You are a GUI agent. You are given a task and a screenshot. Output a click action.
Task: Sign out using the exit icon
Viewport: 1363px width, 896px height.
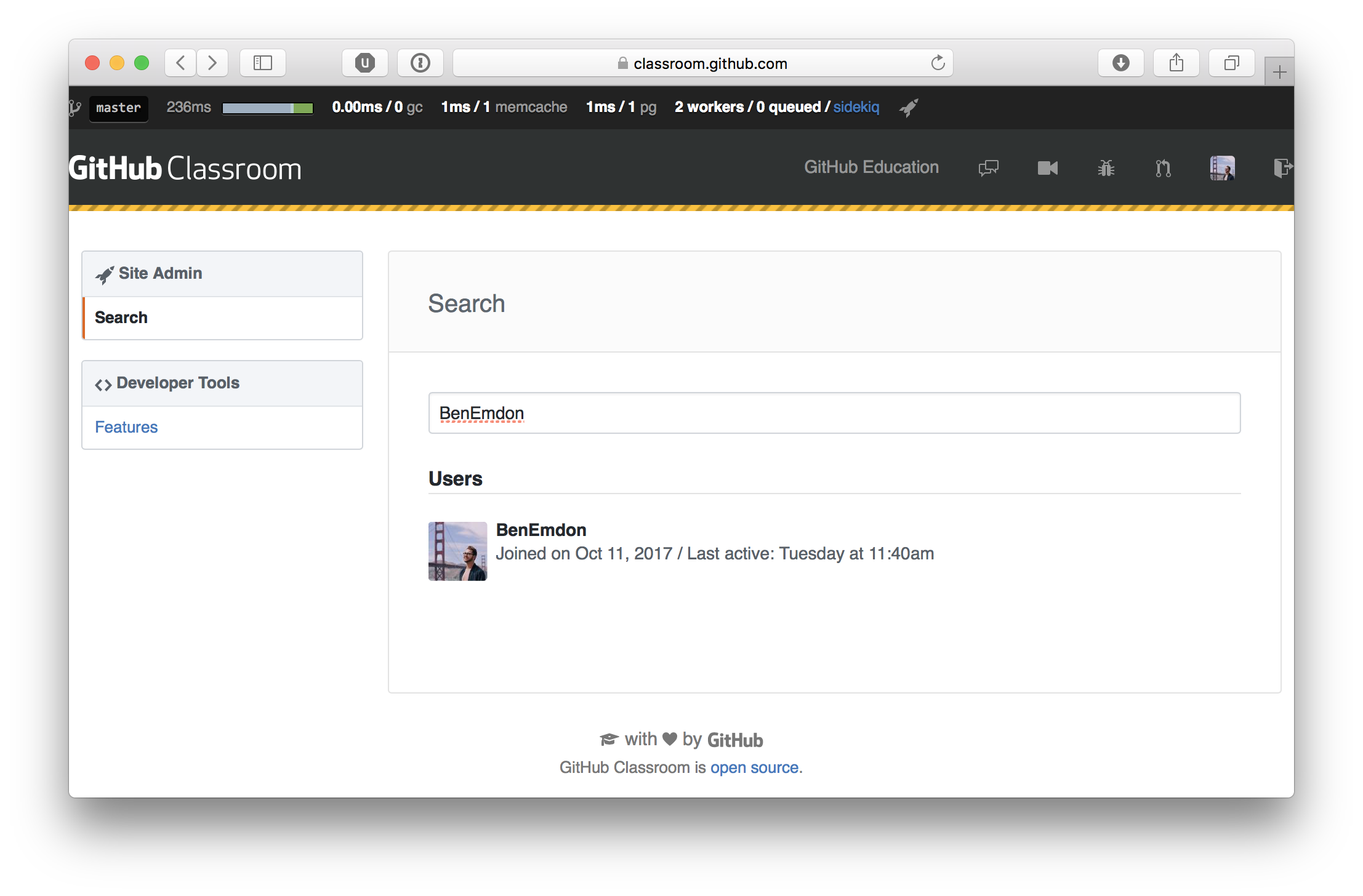(1283, 167)
